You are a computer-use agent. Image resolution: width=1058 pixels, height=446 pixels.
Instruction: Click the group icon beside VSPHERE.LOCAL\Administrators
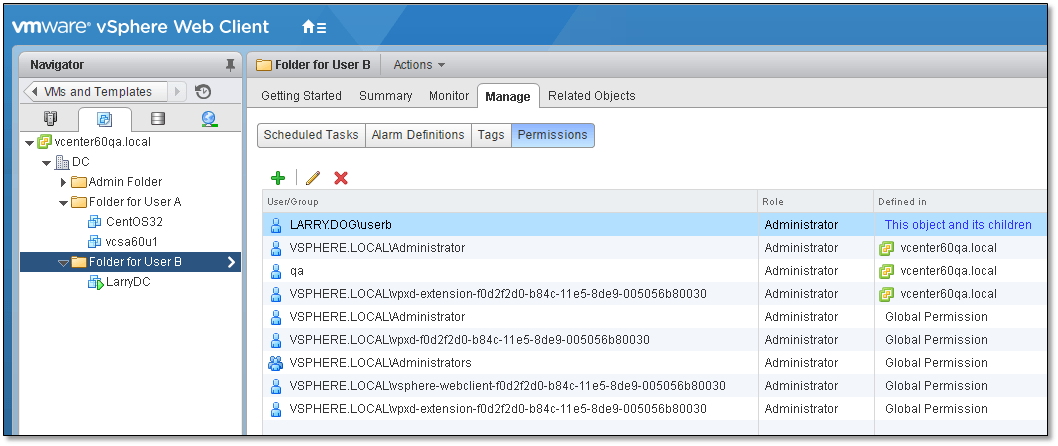(x=275, y=363)
